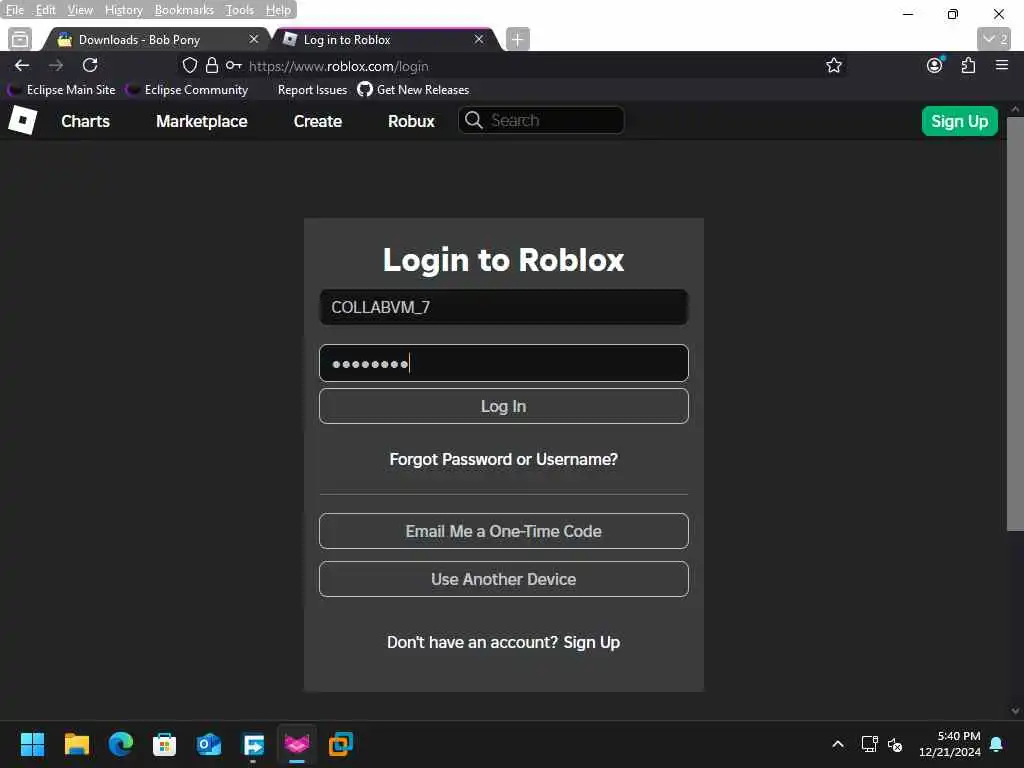Open the Get New Releases bookmark
The image size is (1024, 768).
tap(413, 89)
